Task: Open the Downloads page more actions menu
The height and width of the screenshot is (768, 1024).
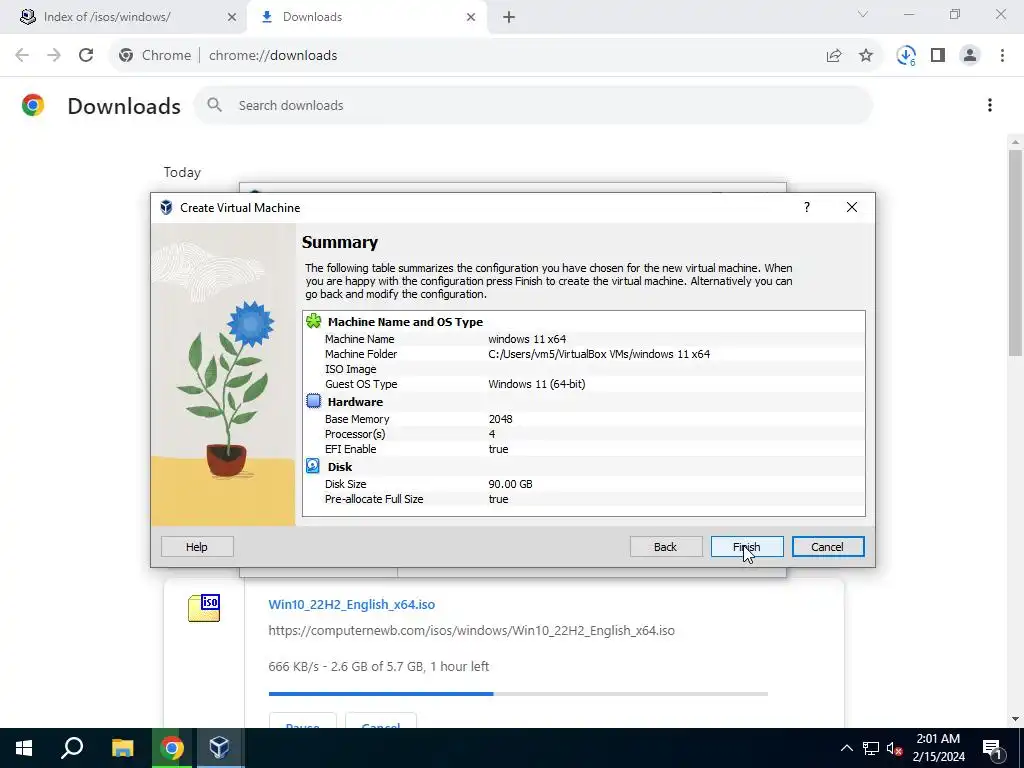Action: 990,105
